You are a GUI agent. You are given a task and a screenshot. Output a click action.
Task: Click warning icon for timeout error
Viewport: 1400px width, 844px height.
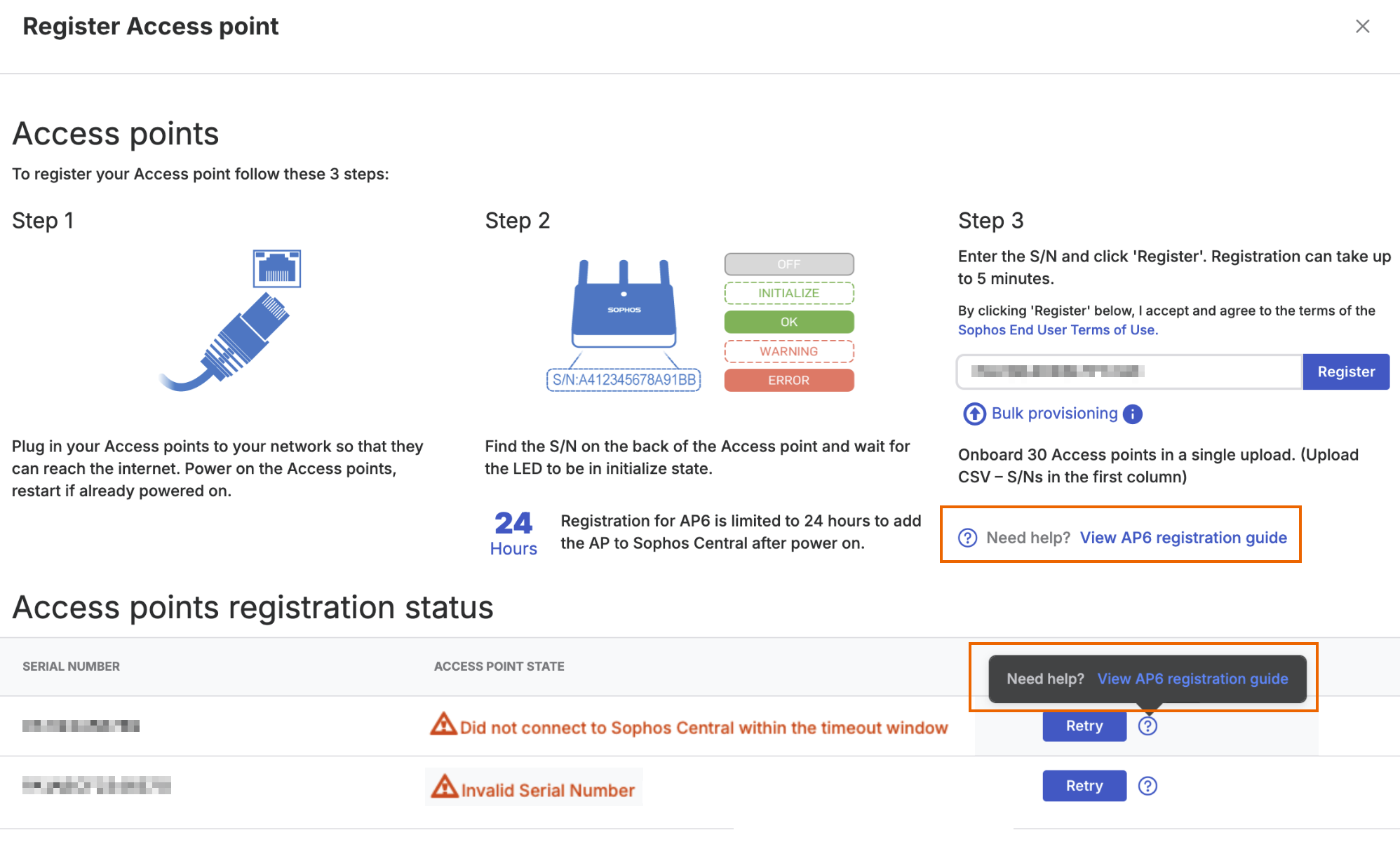click(x=443, y=724)
